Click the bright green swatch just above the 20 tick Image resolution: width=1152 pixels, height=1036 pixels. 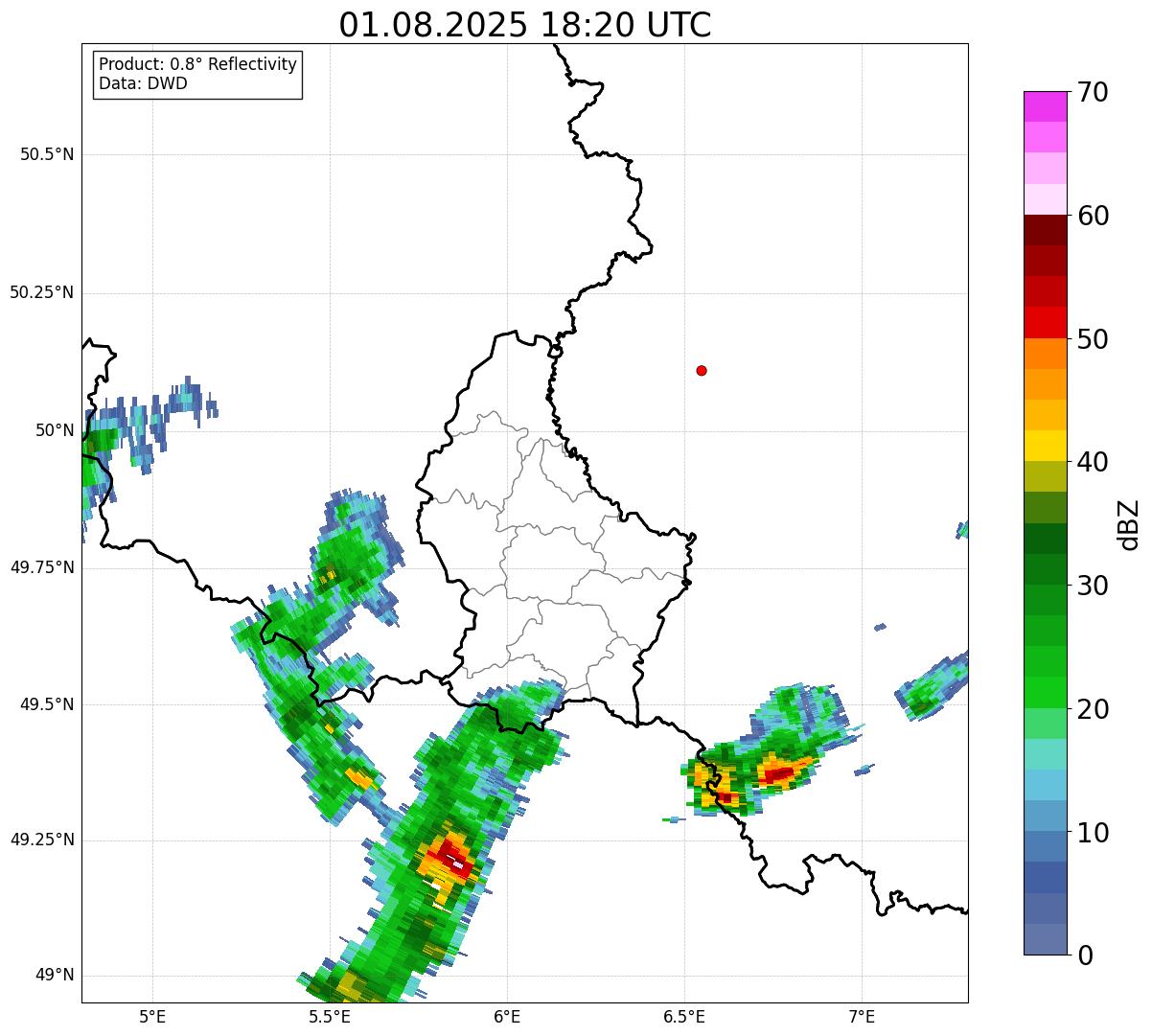tap(1046, 693)
